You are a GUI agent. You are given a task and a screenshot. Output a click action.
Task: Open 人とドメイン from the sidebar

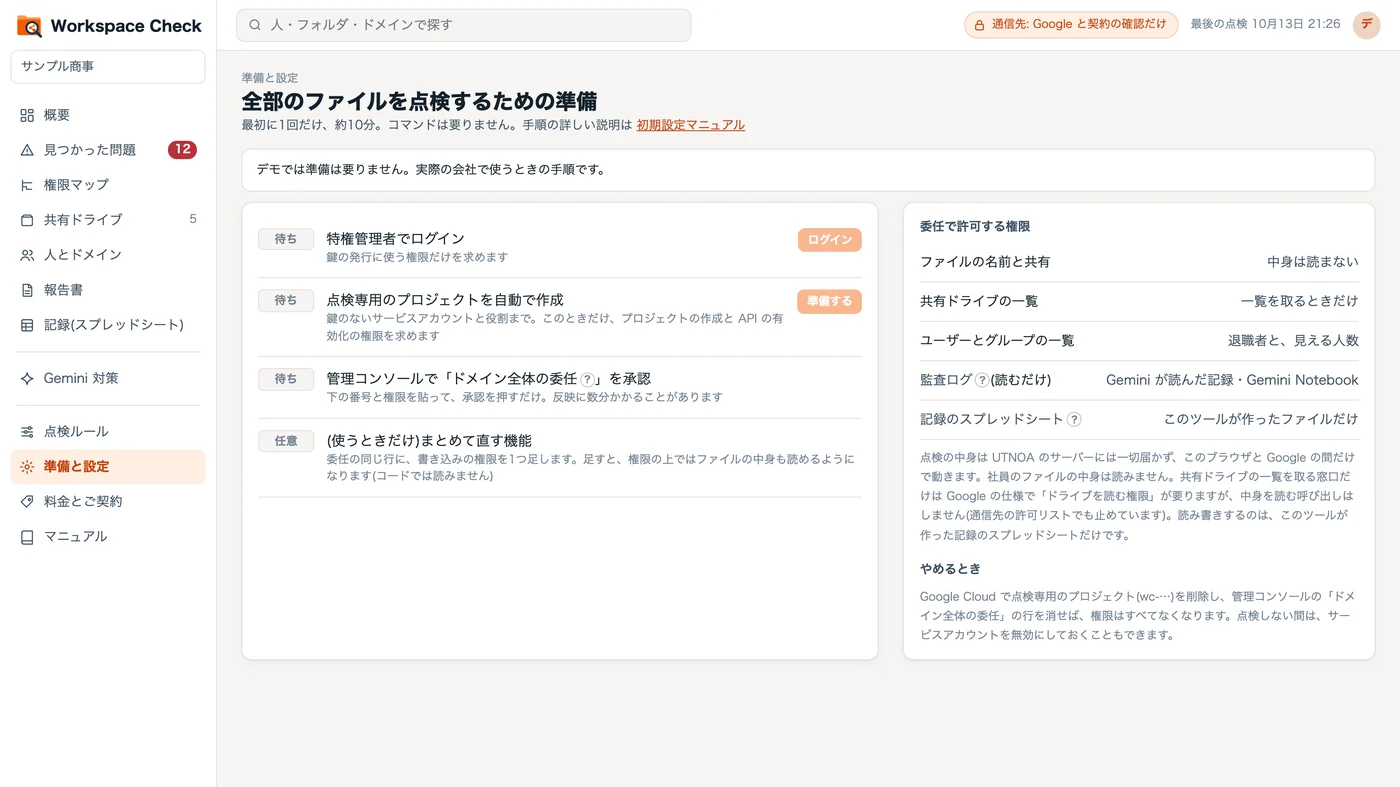click(x=108, y=255)
